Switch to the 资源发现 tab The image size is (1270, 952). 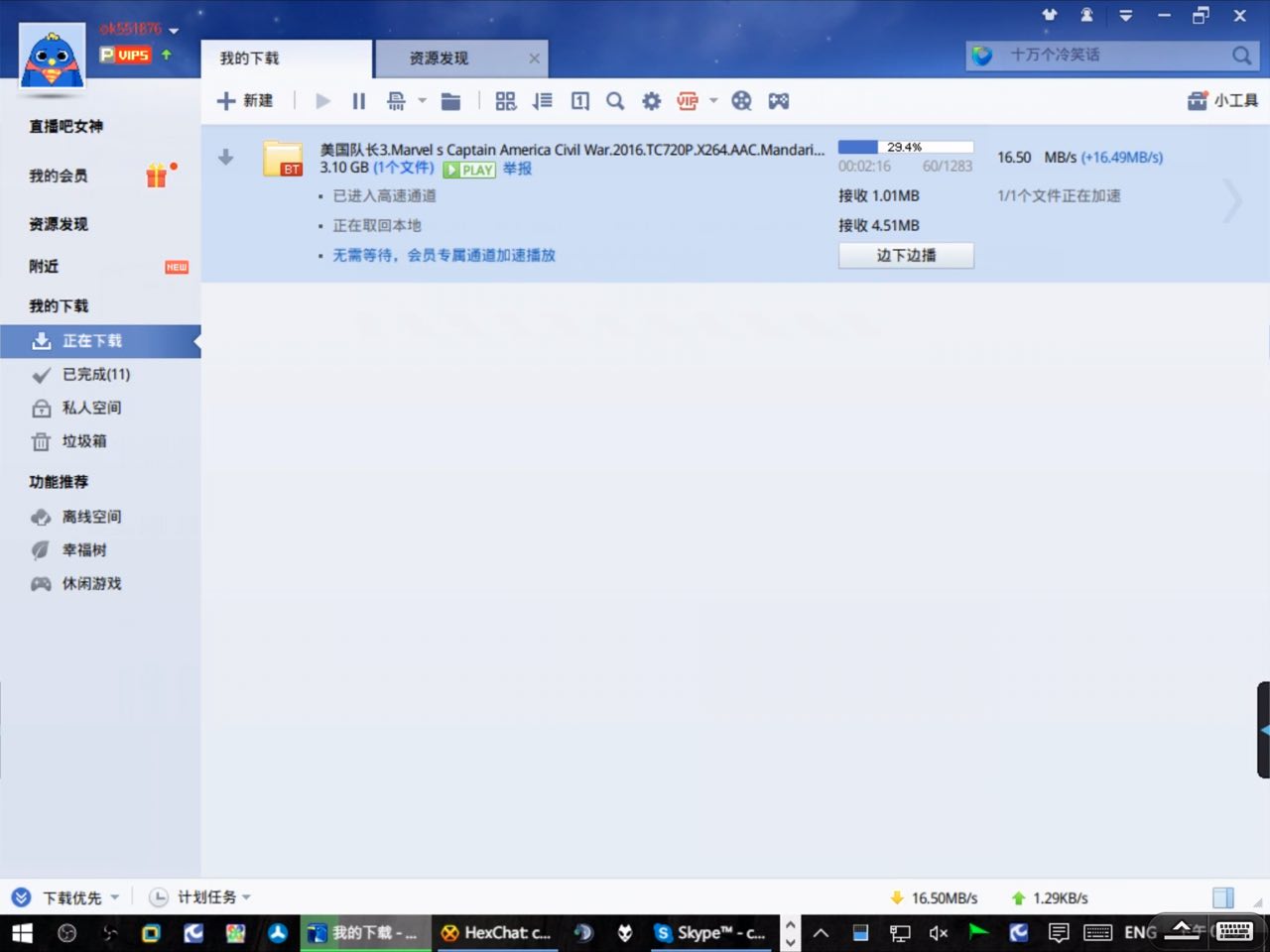(440, 59)
